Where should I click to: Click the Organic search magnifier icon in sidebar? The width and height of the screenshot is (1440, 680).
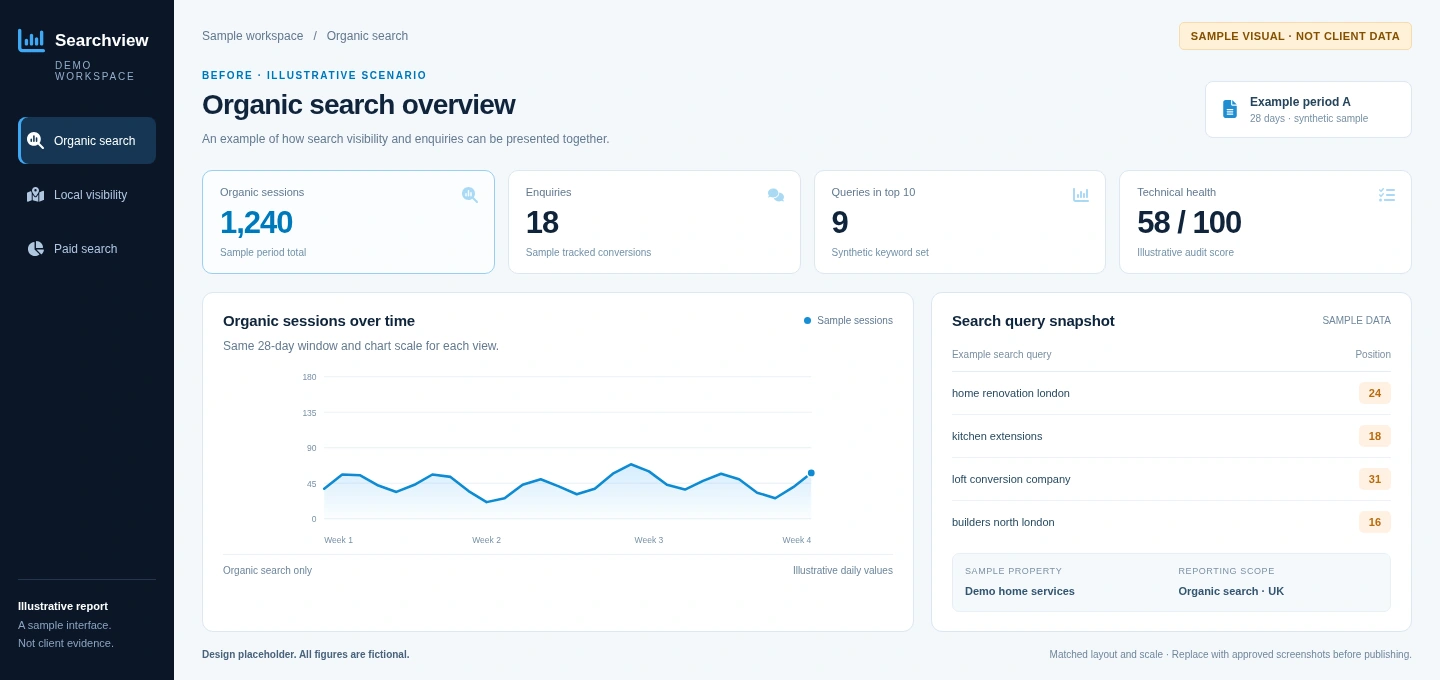point(35,140)
